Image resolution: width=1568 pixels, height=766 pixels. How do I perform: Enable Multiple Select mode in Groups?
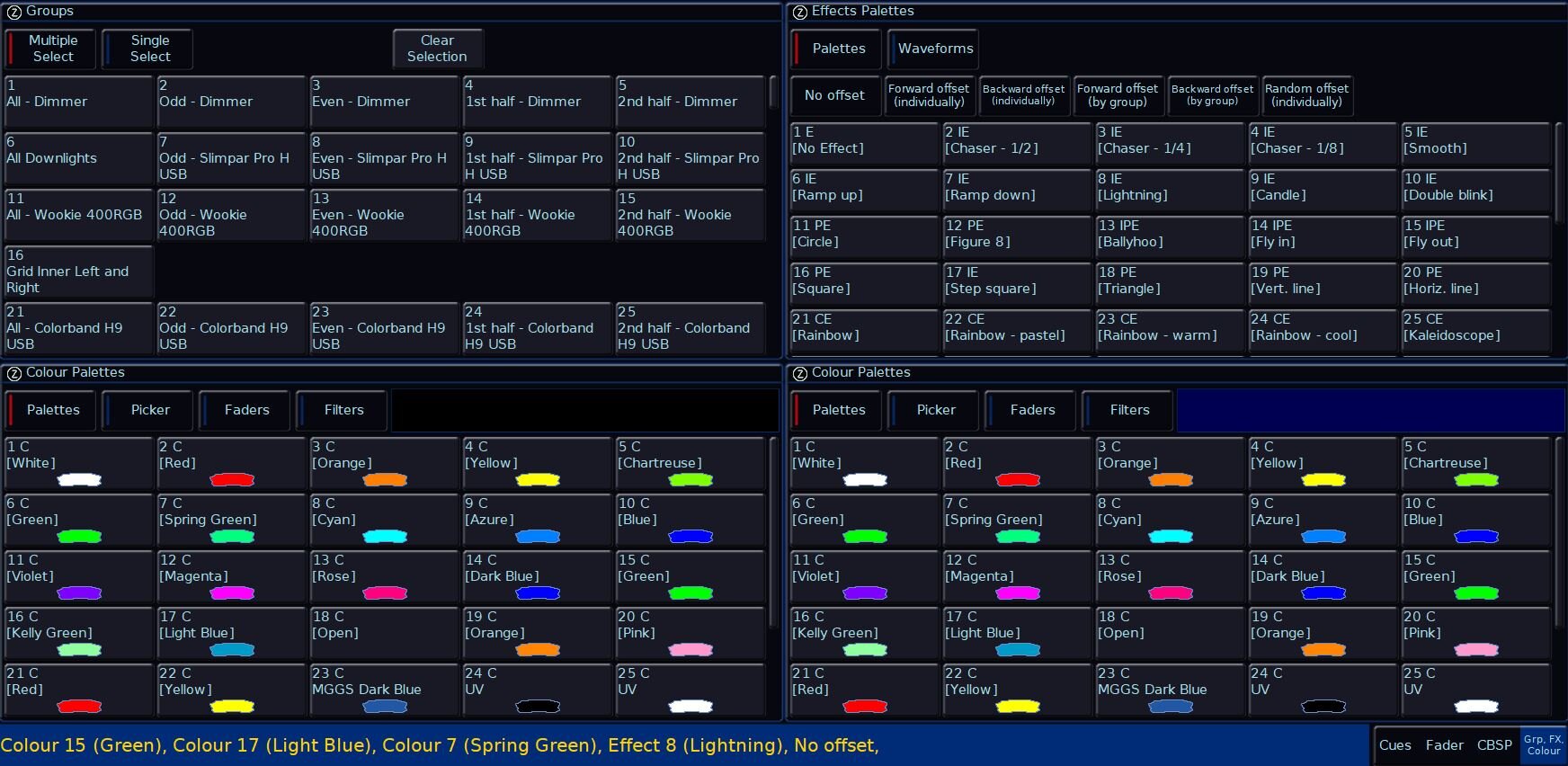tap(51, 49)
